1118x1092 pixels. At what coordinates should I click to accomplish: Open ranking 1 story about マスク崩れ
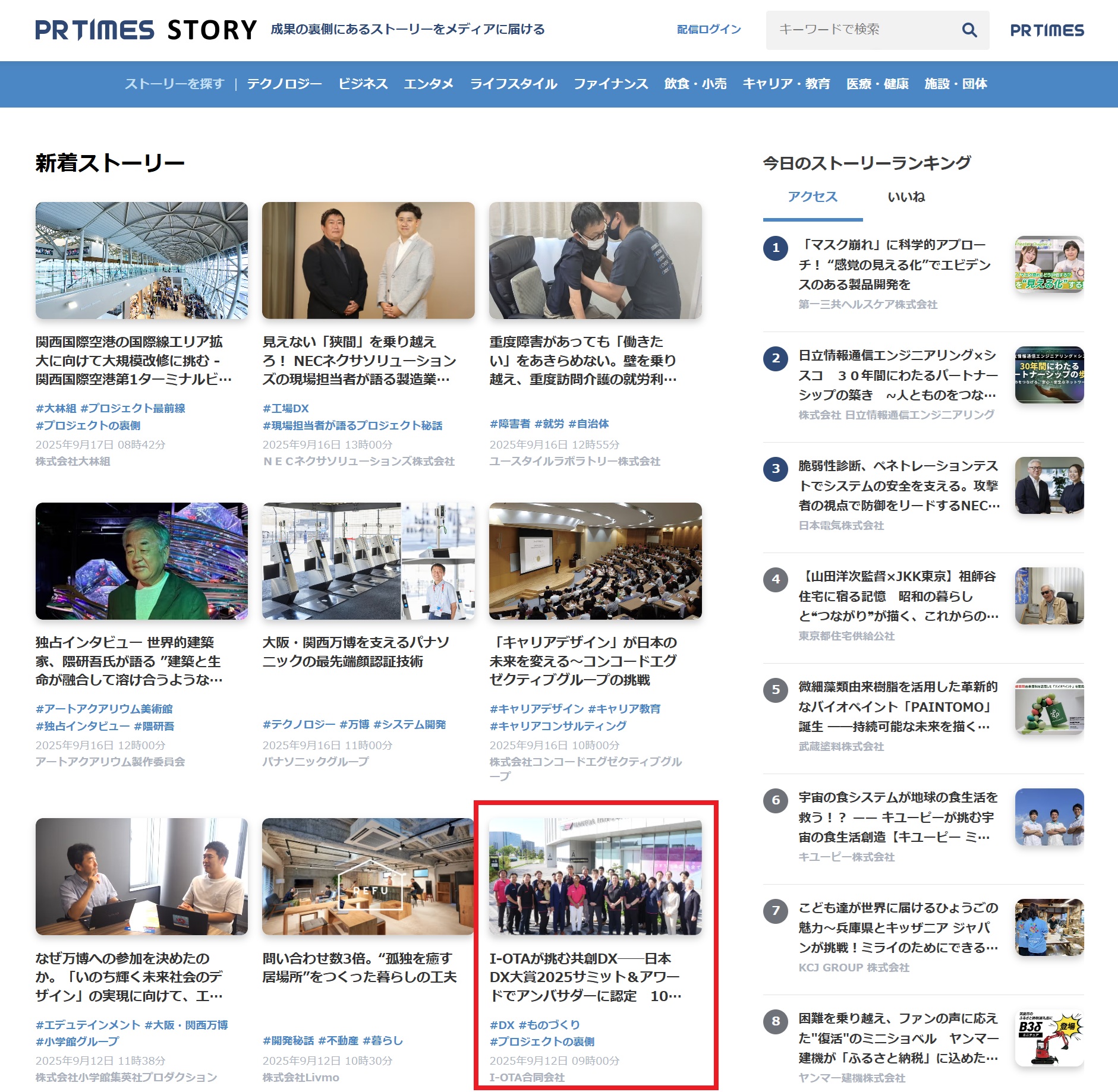[x=895, y=264]
